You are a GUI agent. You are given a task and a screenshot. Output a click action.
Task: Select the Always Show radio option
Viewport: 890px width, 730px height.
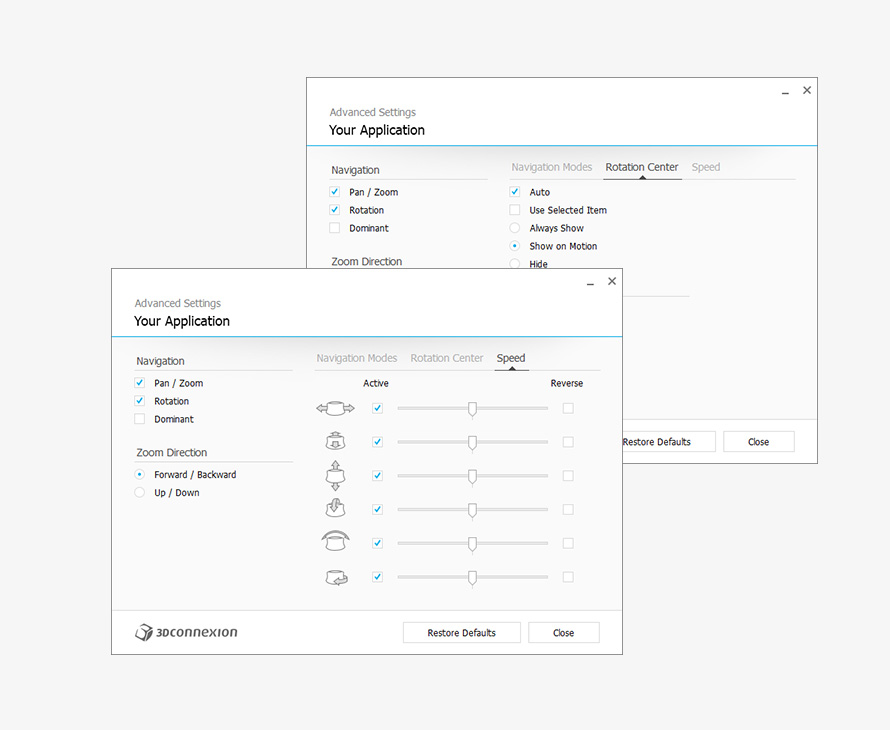(515, 228)
